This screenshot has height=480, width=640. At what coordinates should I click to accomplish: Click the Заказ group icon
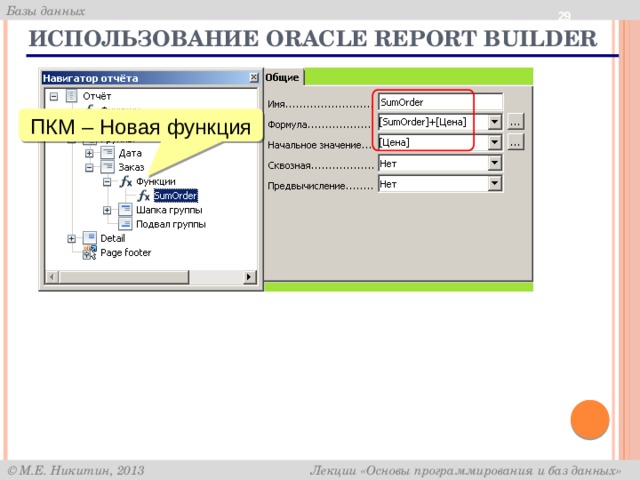(x=107, y=167)
